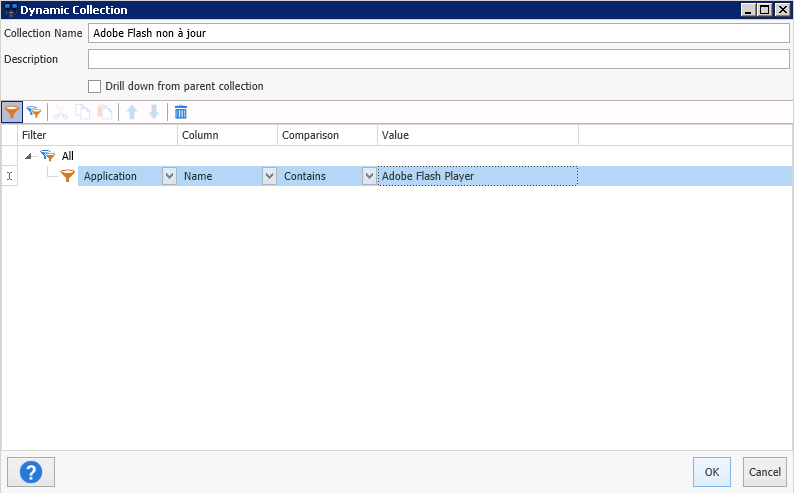Viewport: 794px width, 493px height.
Task: Click the Add Value Filter funnel icon
Action: click(x=12, y=112)
